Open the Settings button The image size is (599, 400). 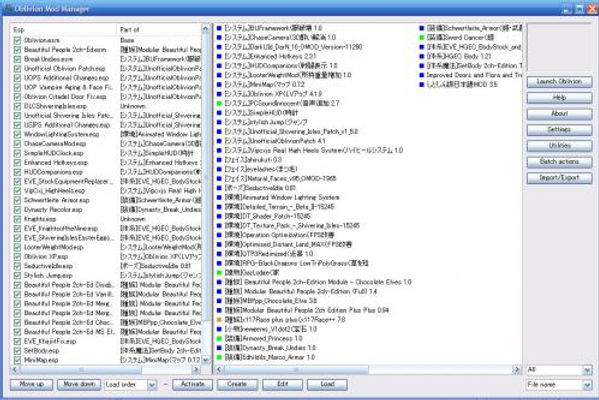559,130
